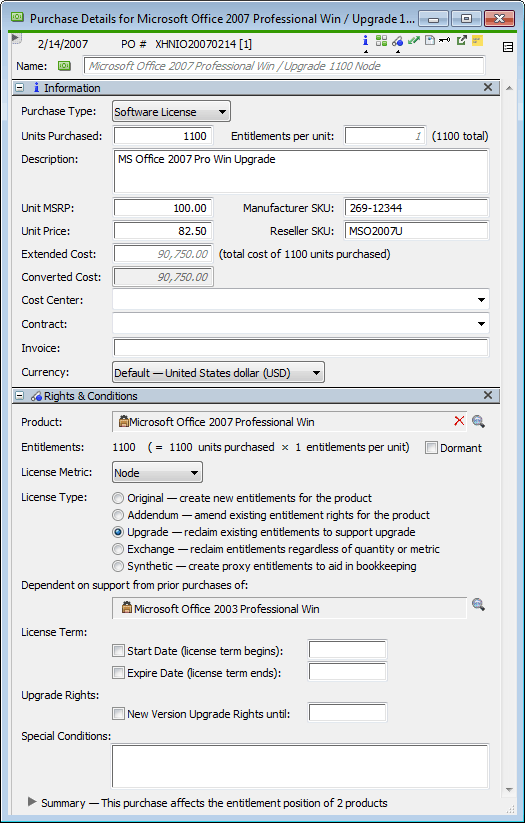Click the purchase window title bar icon

(x=18, y=18)
